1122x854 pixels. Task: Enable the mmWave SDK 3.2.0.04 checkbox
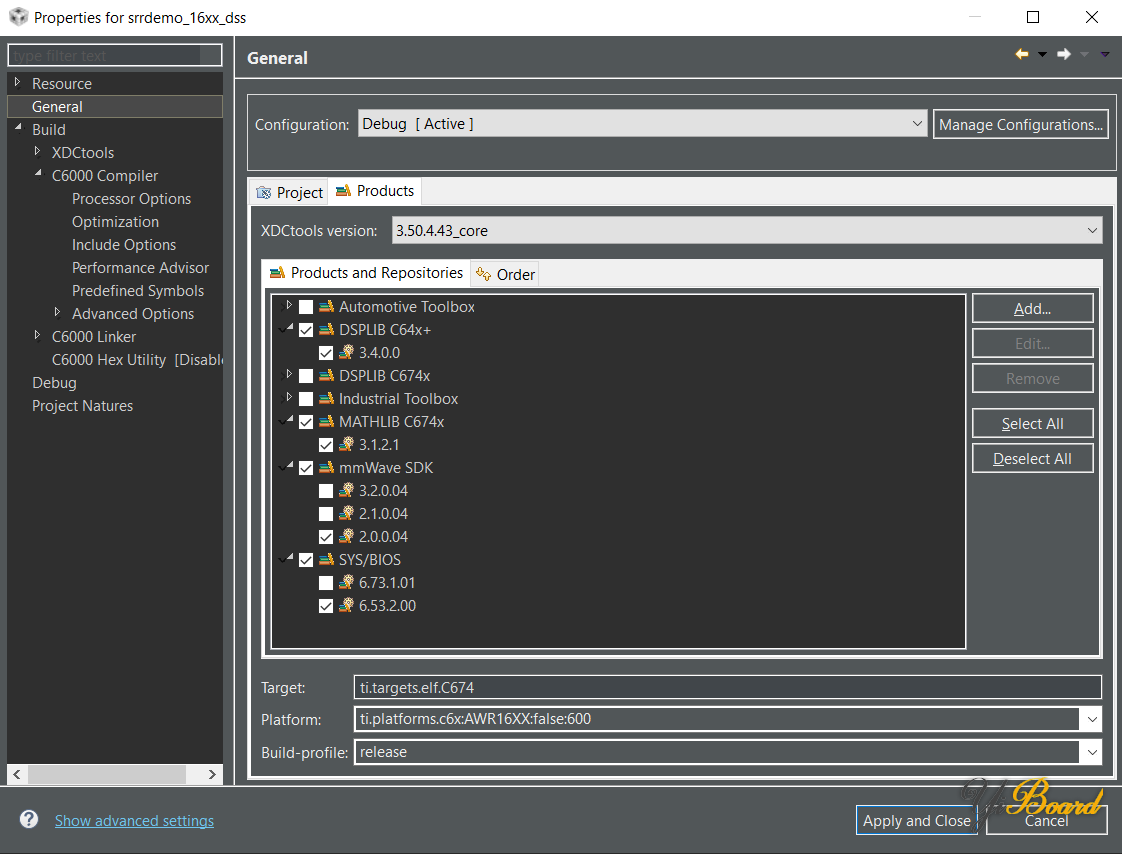(x=326, y=491)
